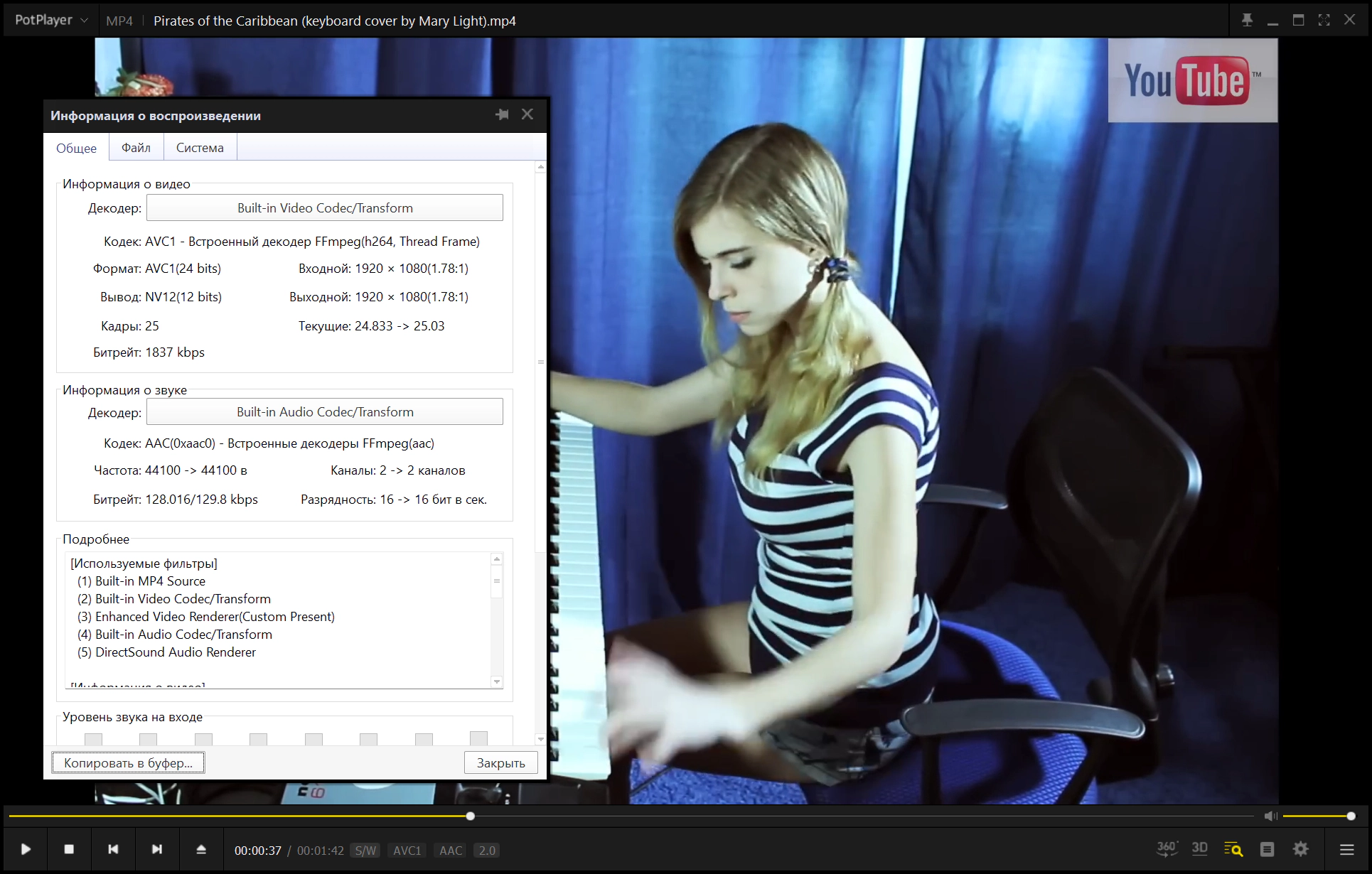
Task: Open the PotPlayer main menu dropdown
Action: [x=51, y=20]
